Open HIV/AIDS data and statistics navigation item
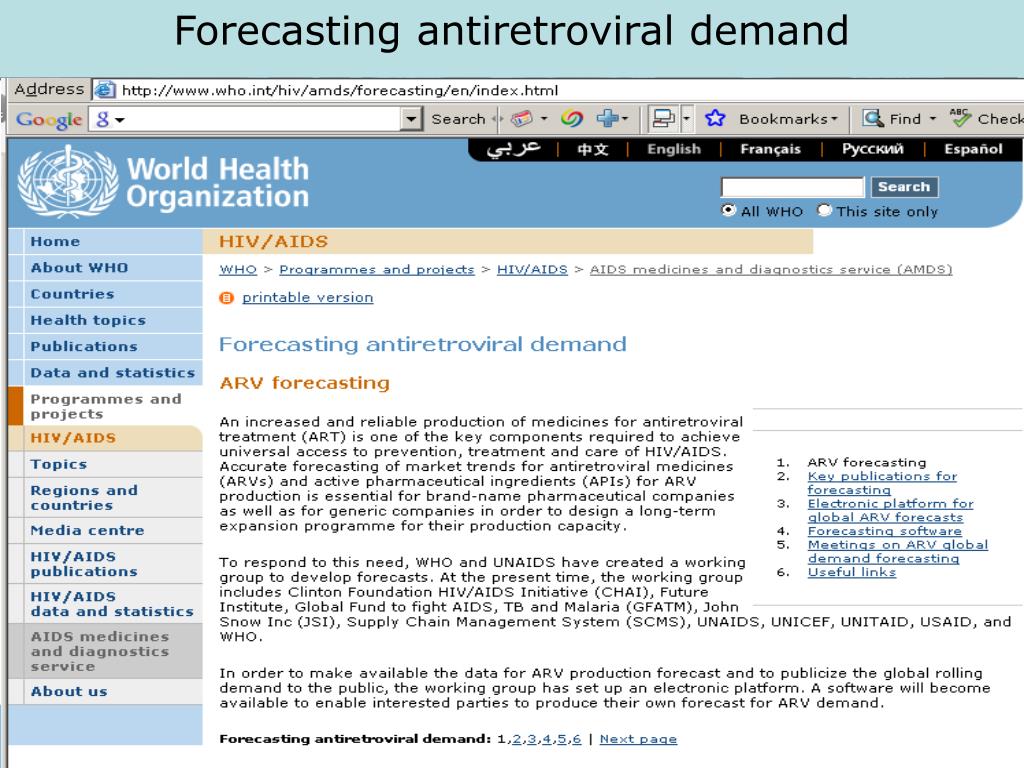 (x=106, y=603)
